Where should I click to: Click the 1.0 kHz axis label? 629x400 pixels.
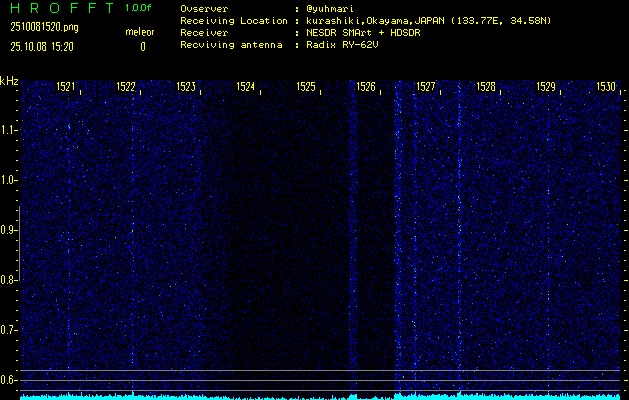click(8, 180)
